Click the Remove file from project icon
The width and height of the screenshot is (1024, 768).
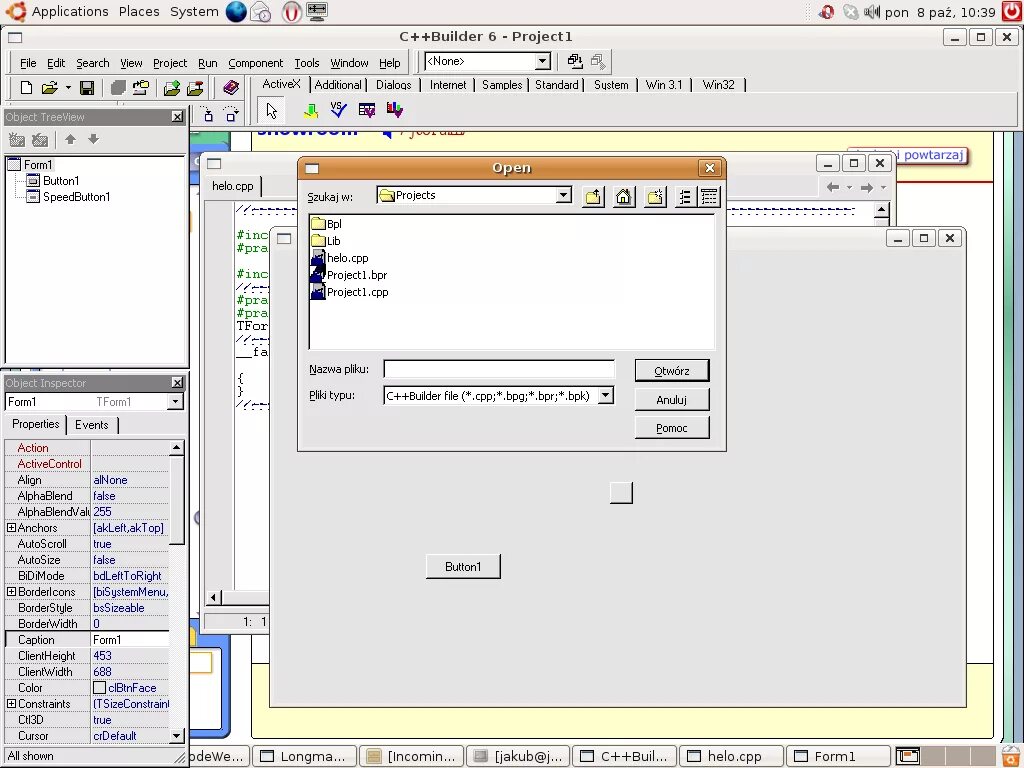pyautogui.click(x=195, y=88)
